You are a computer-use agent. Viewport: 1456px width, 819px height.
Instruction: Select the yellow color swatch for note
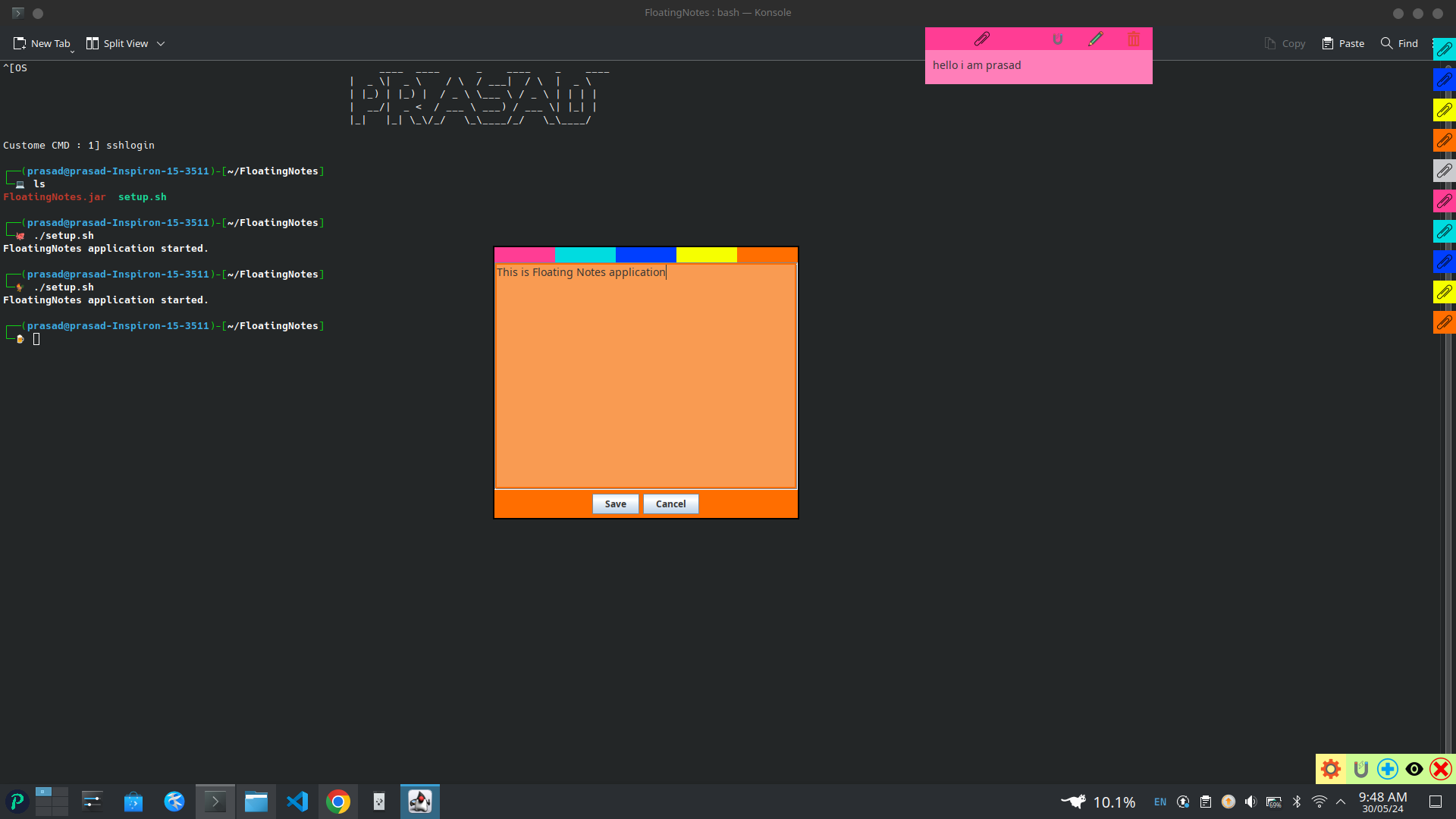[x=706, y=255]
